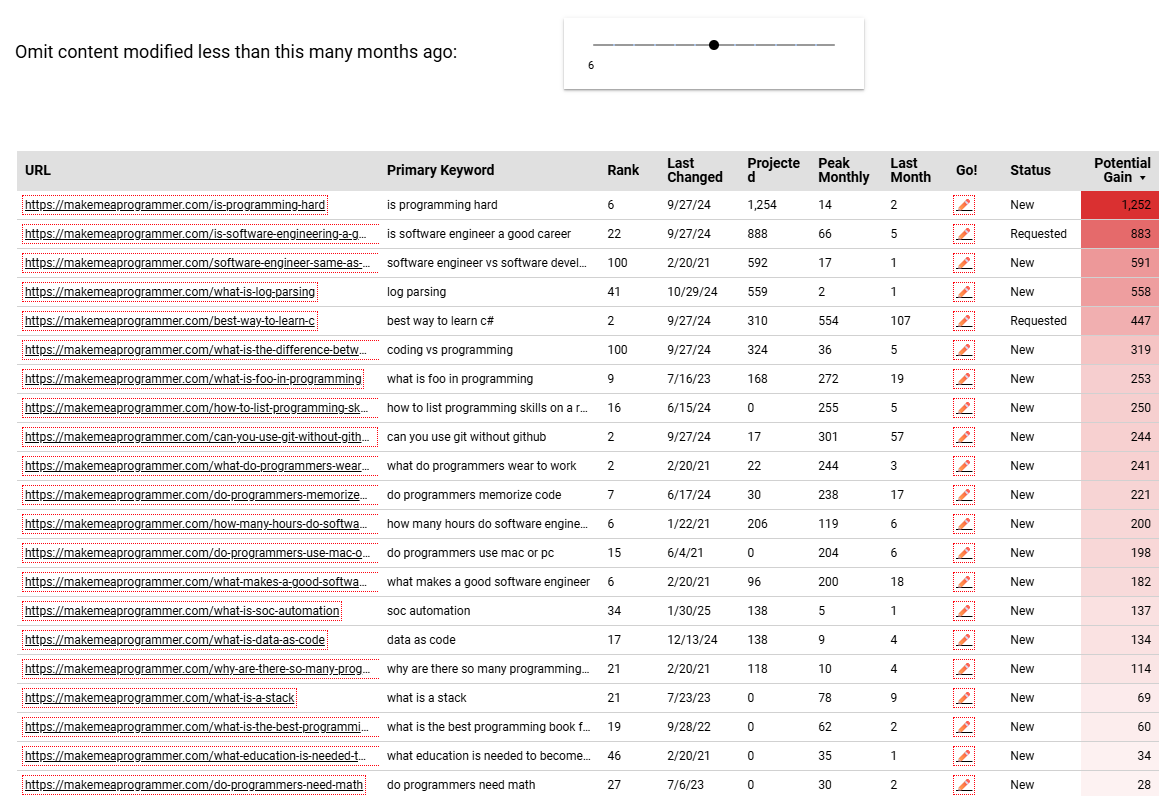Click the Potential Gain sort arrow

[1143, 178]
